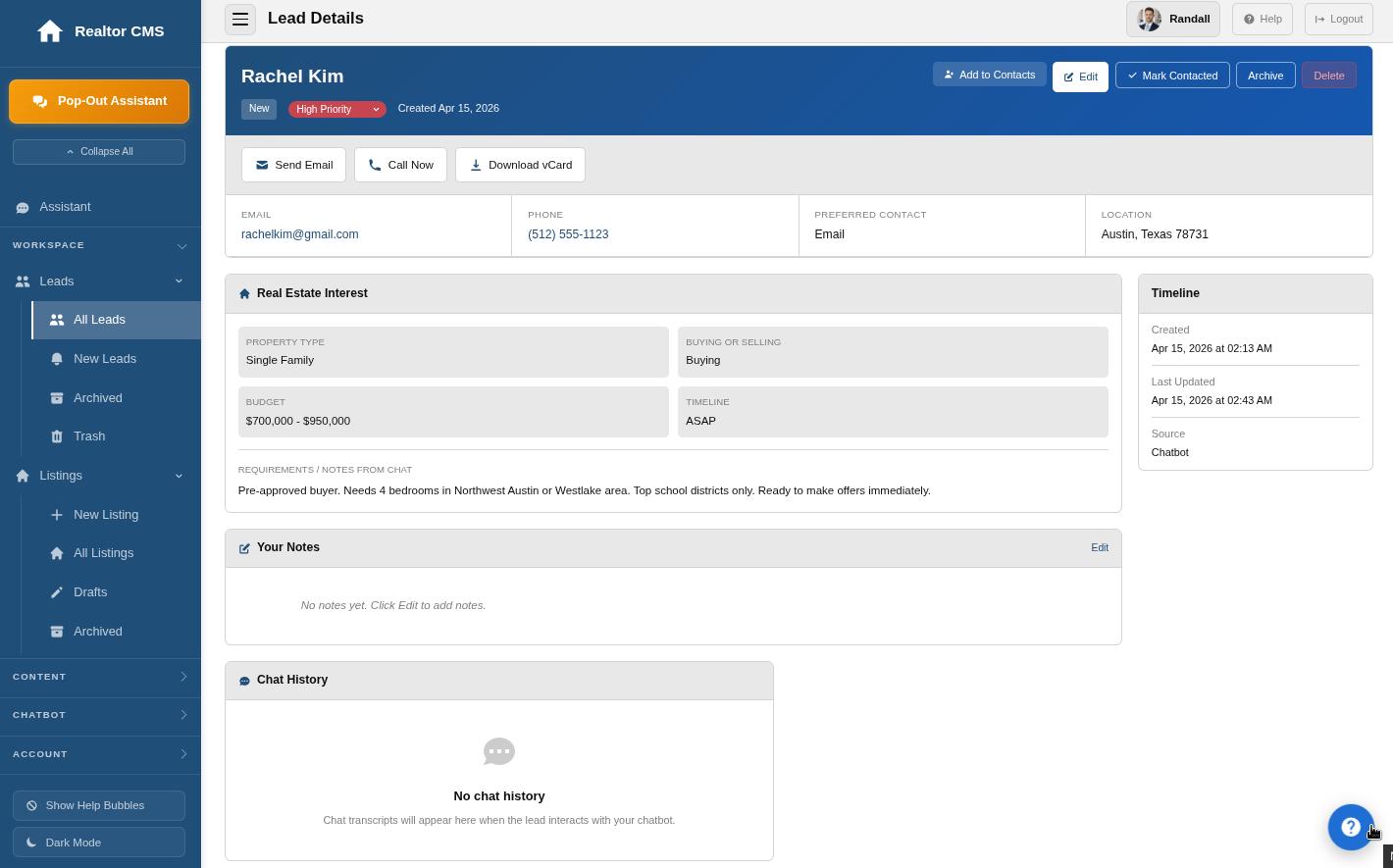
Task: View All Listings
Action: click(x=117, y=553)
